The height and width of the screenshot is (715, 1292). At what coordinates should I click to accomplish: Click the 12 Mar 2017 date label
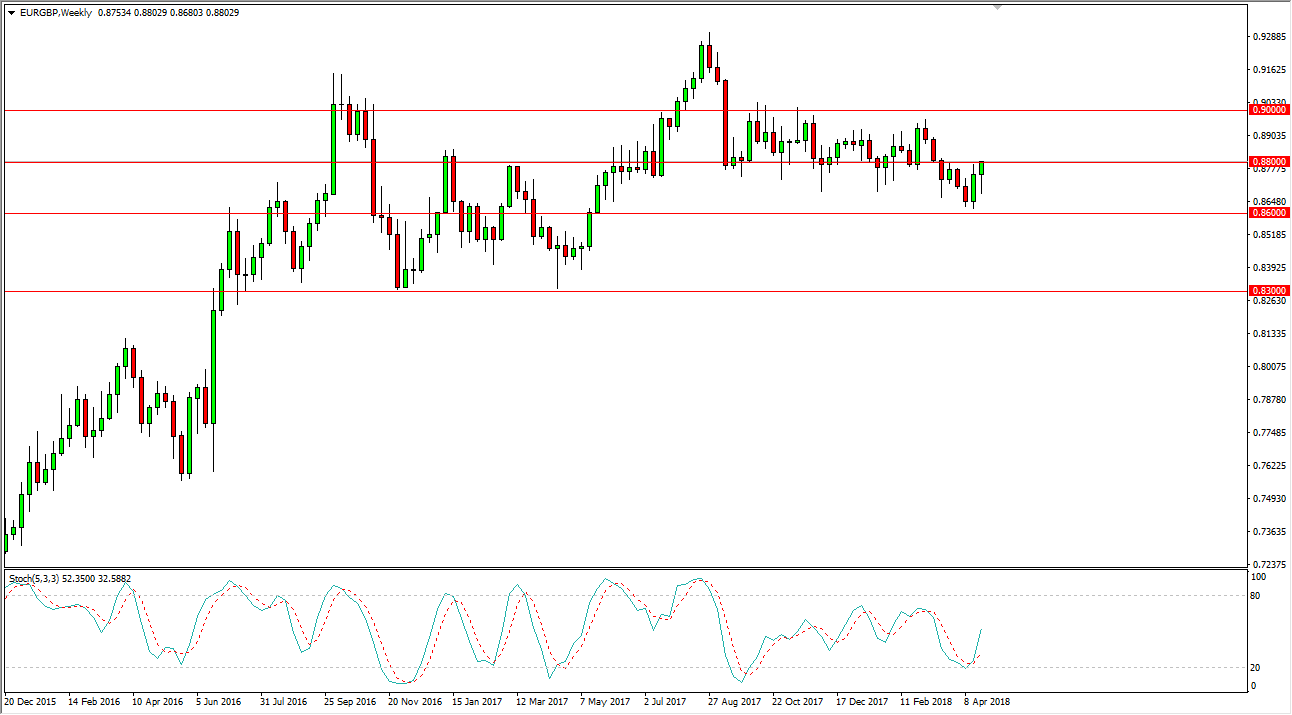542,702
